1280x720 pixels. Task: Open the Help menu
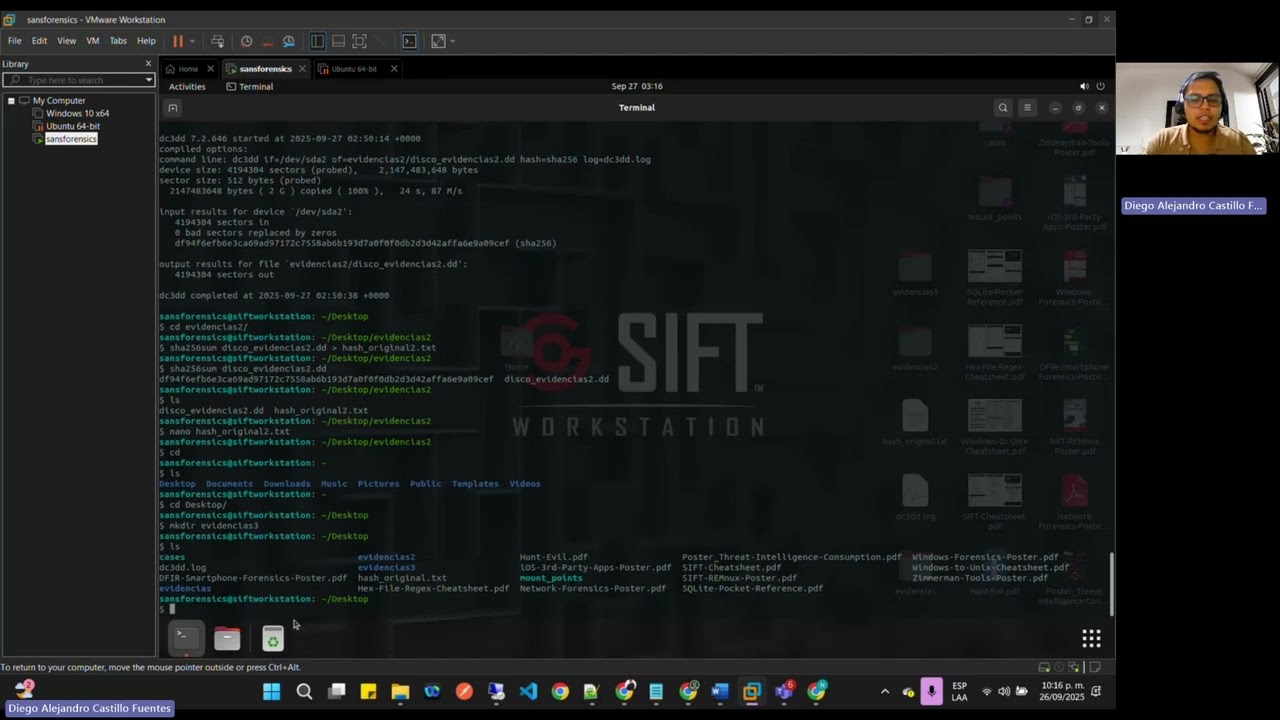click(146, 41)
